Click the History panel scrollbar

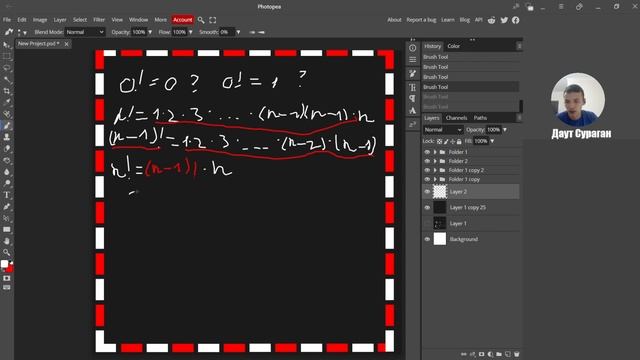[x=521, y=105]
